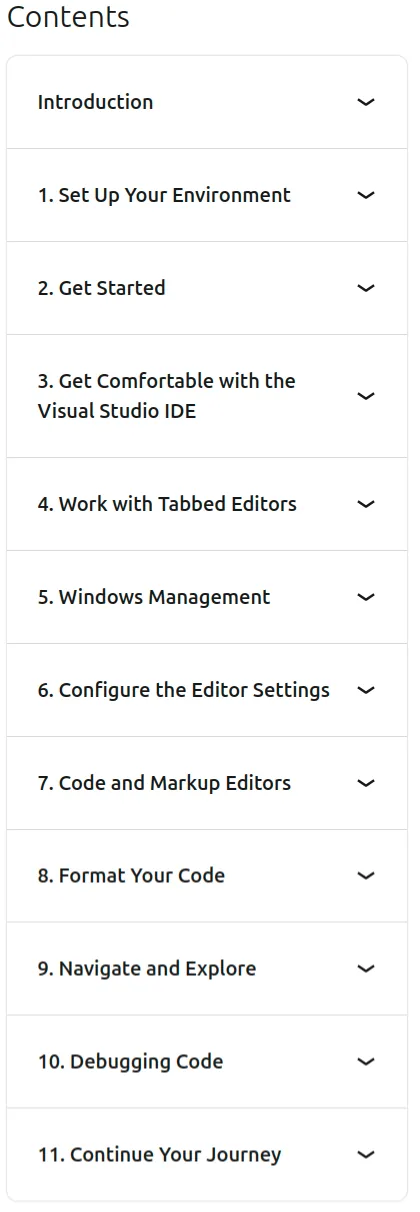Click the chevron arrow for Debugging Code
The image size is (420, 1212).
pyautogui.click(x=366, y=1061)
